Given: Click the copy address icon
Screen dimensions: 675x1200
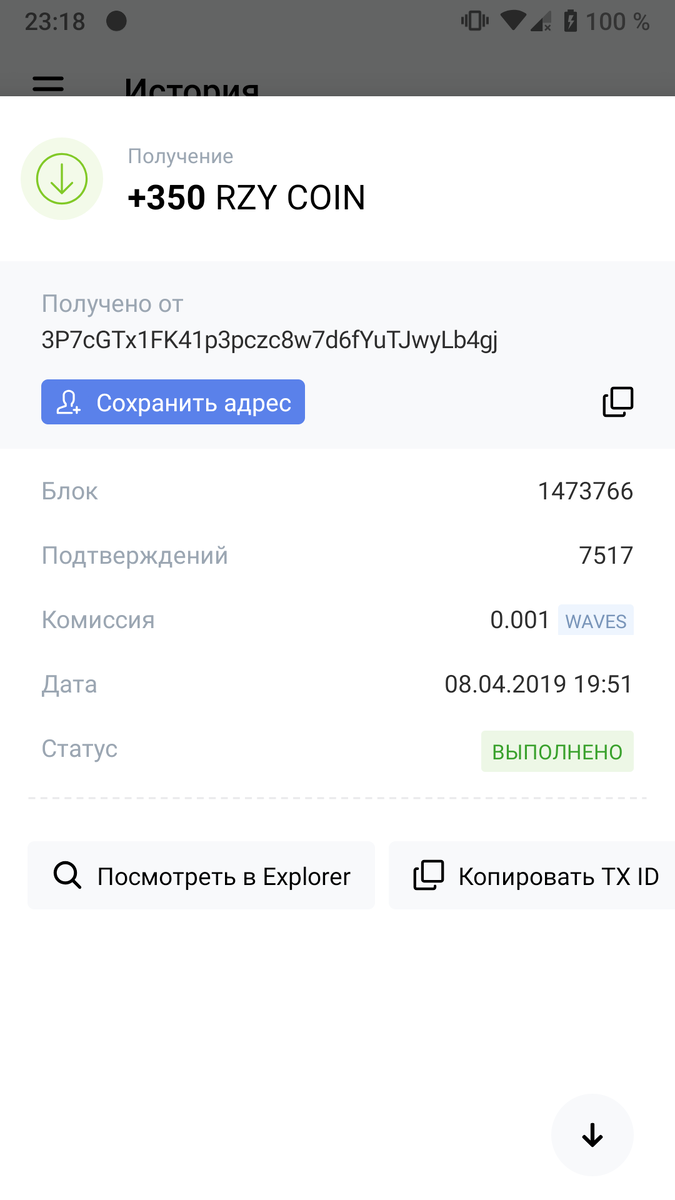Looking at the screenshot, I should [617, 401].
